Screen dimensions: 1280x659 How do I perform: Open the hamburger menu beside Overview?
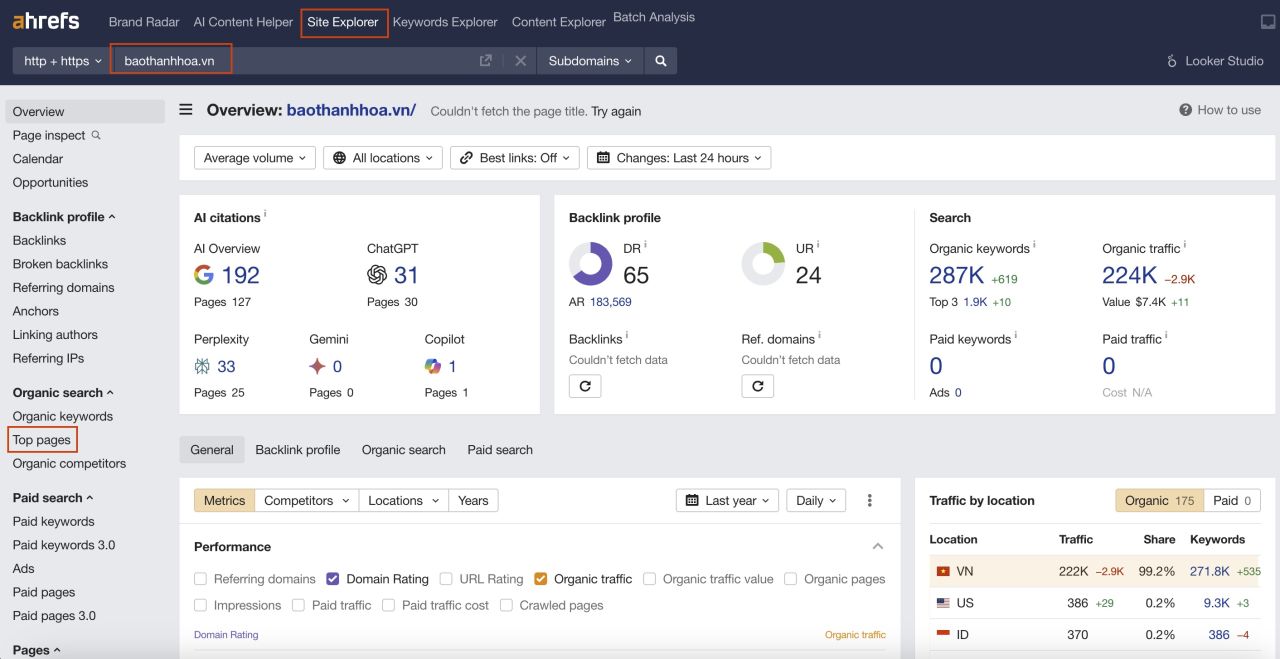click(186, 110)
